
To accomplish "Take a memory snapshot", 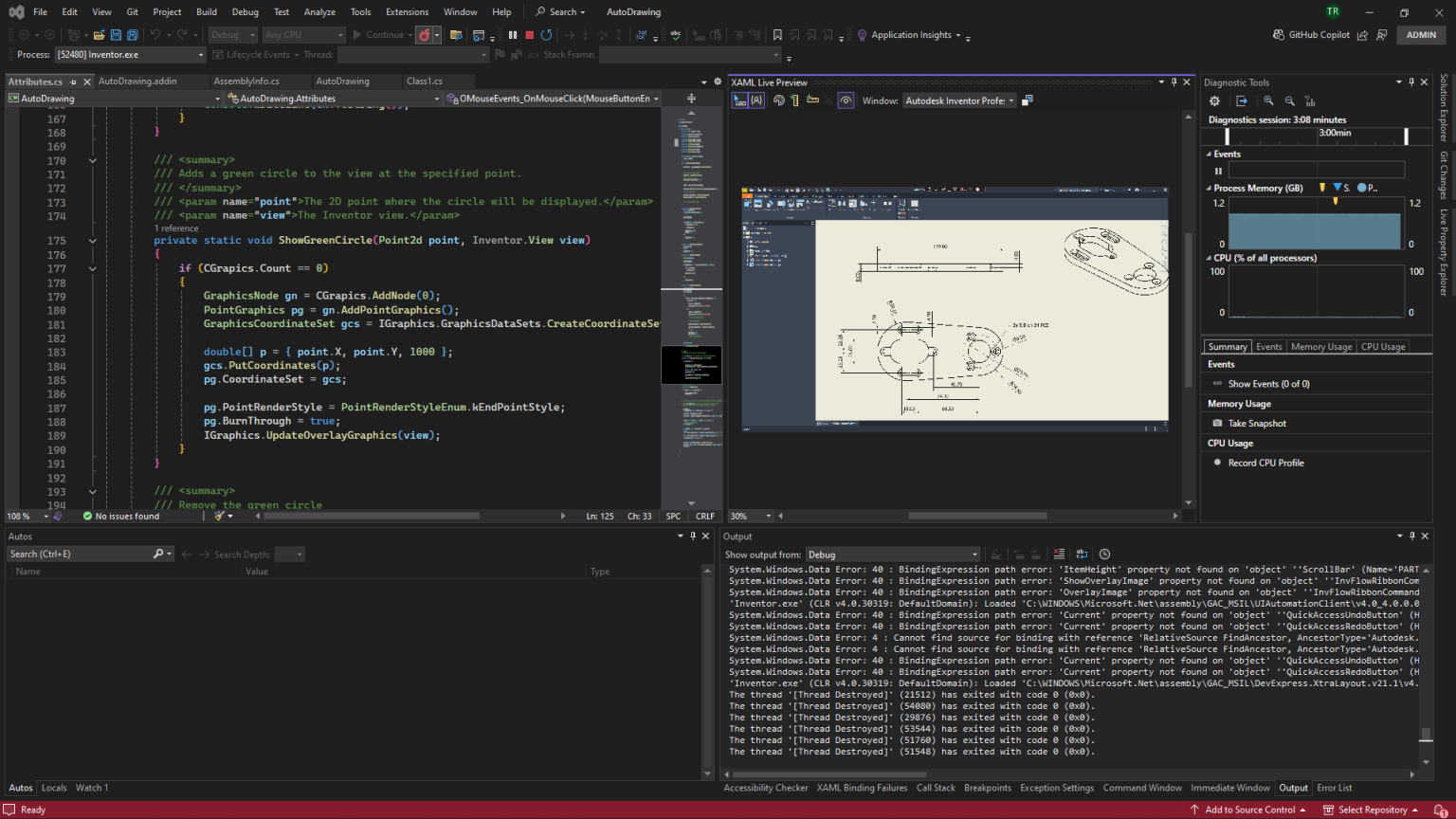I will click(1257, 424).
